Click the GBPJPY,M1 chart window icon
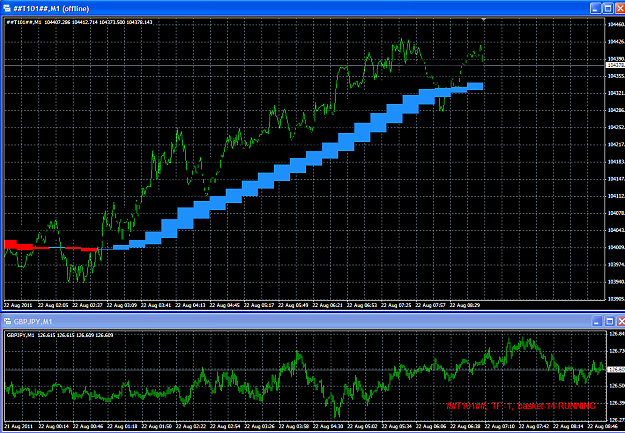This screenshot has height=433, width=625. click(7, 321)
